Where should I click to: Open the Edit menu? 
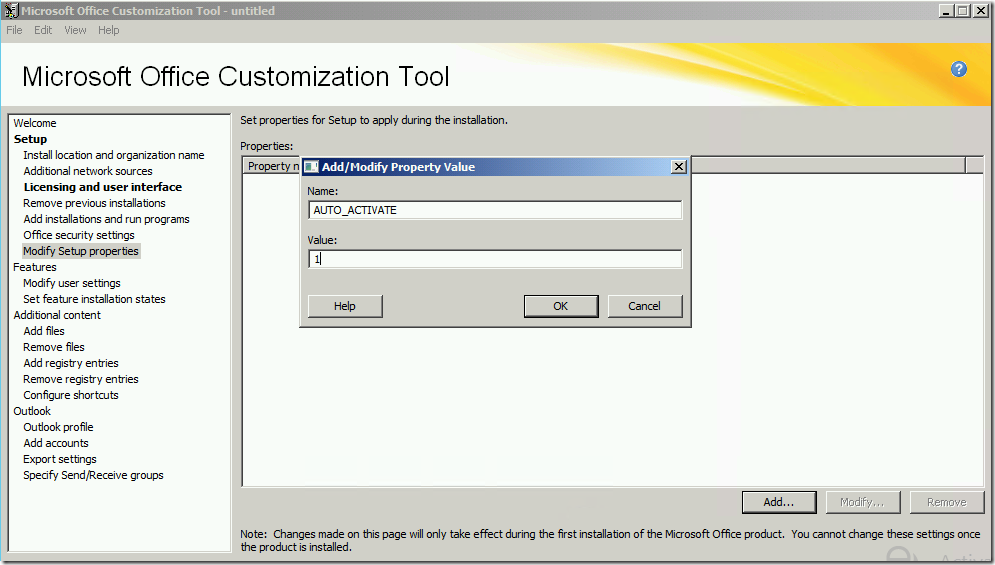[43, 30]
